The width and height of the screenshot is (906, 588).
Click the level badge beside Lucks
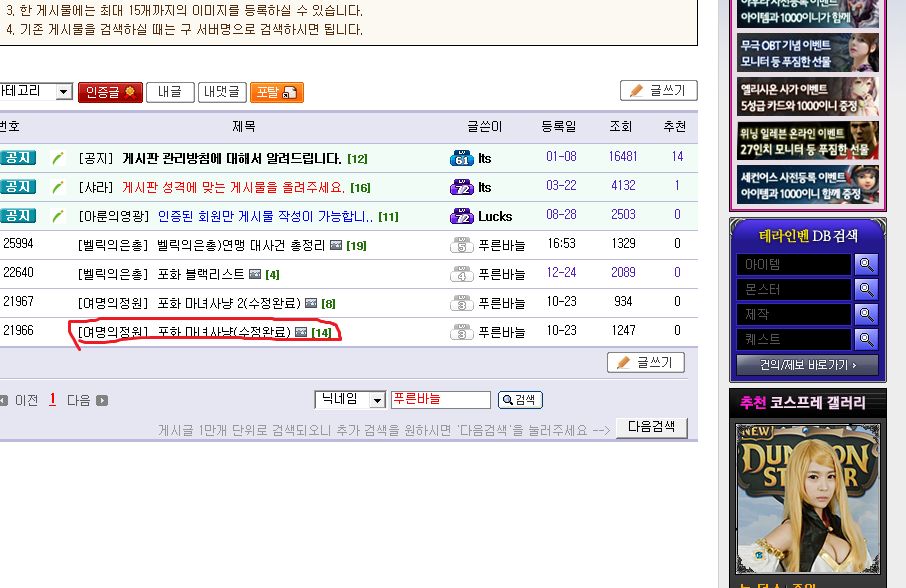point(461,216)
